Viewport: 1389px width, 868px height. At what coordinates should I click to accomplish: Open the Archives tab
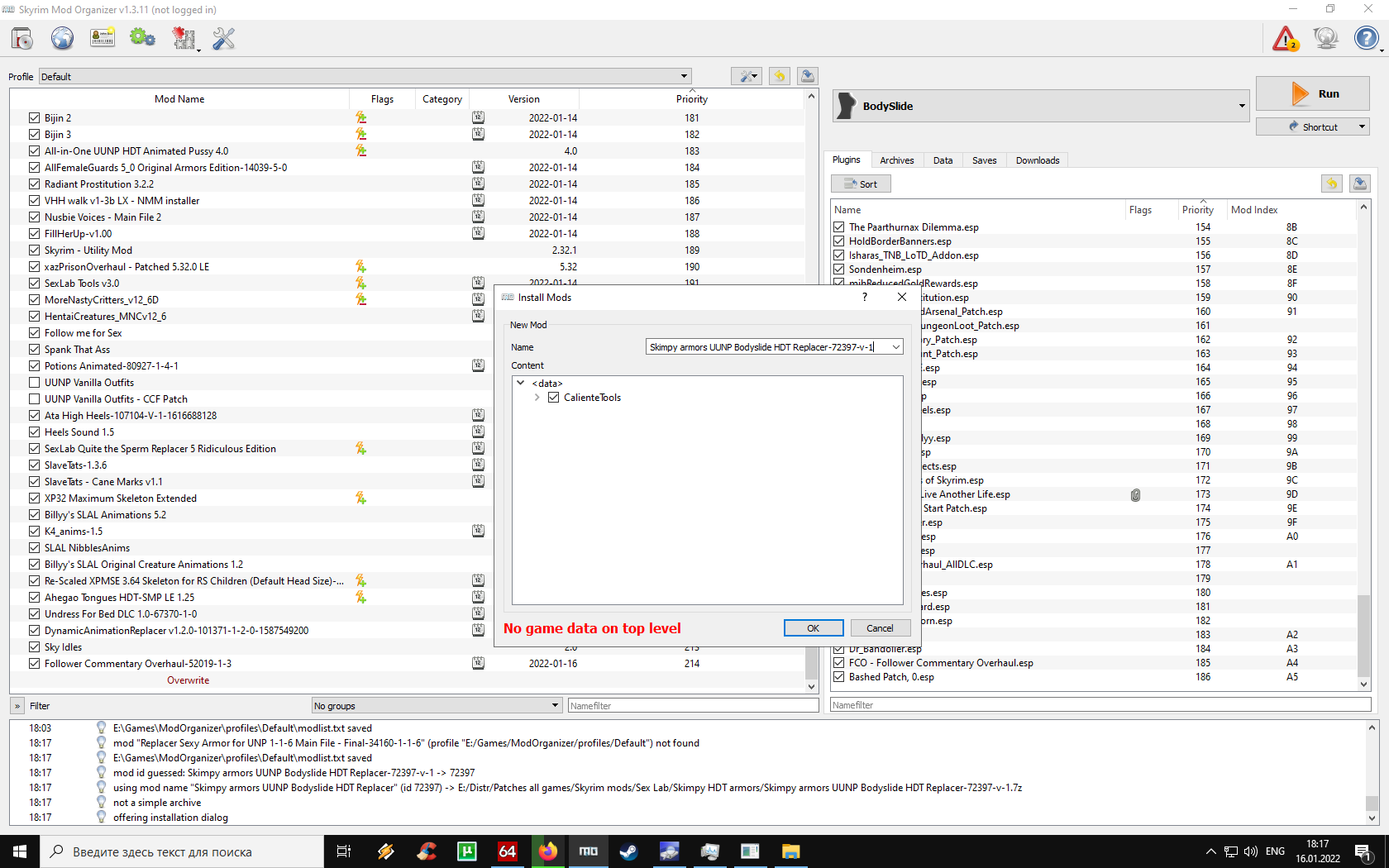coord(897,160)
